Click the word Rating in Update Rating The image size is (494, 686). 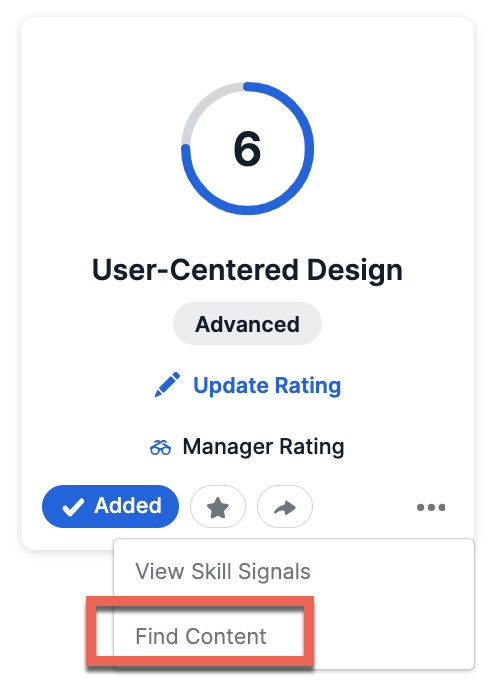pos(308,386)
